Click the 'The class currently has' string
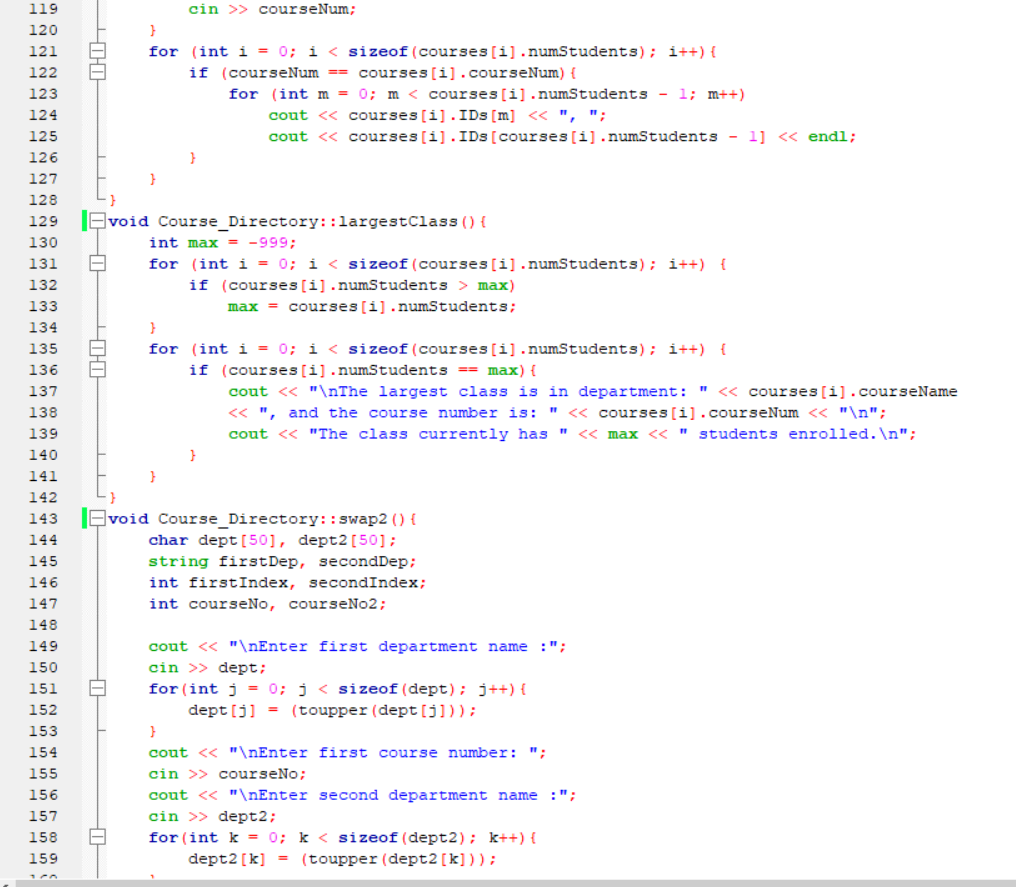1016x887 pixels. pos(438,433)
